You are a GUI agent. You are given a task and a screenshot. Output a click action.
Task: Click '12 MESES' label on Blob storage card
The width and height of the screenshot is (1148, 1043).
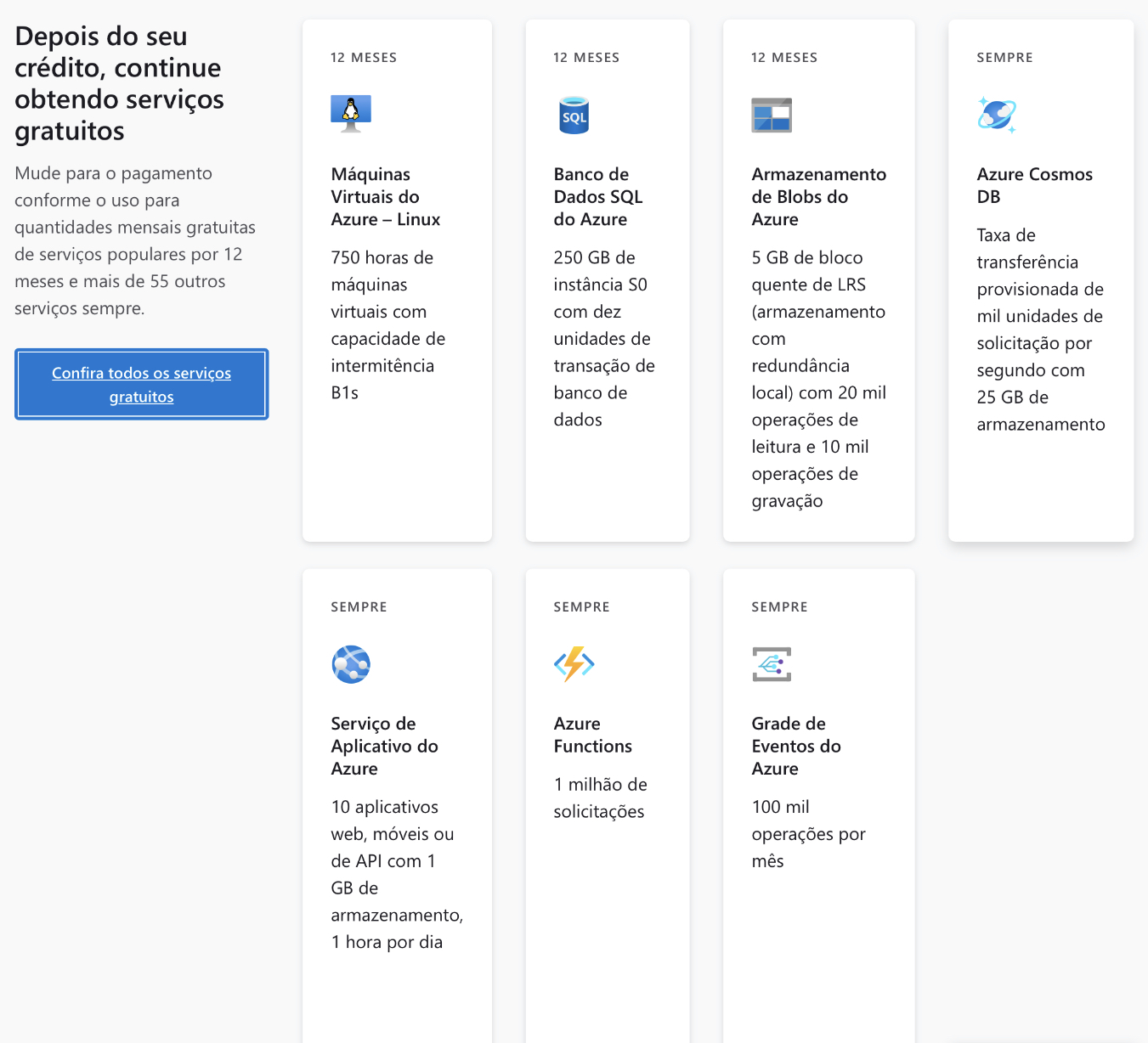point(784,58)
